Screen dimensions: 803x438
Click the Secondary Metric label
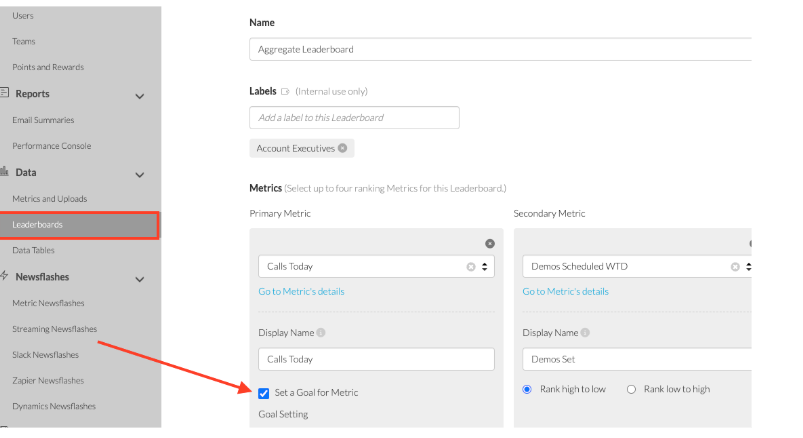(x=550, y=214)
